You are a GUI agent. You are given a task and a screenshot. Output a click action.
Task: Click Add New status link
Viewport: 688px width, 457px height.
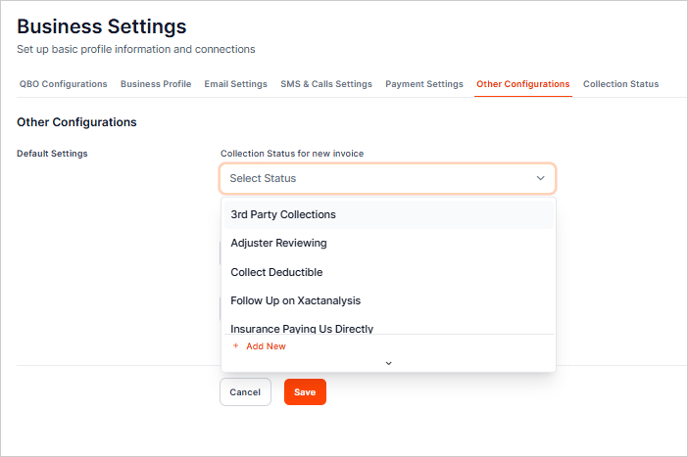265,346
